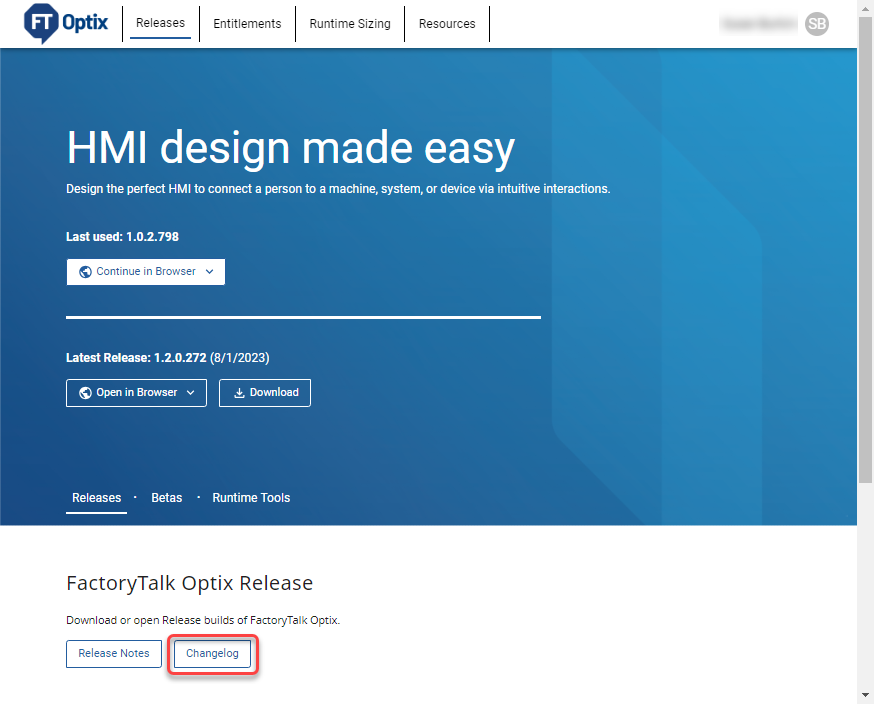Expand the Open in Browser dropdown chevron
Viewport: 874px width, 704px height.
[x=190, y=393]
